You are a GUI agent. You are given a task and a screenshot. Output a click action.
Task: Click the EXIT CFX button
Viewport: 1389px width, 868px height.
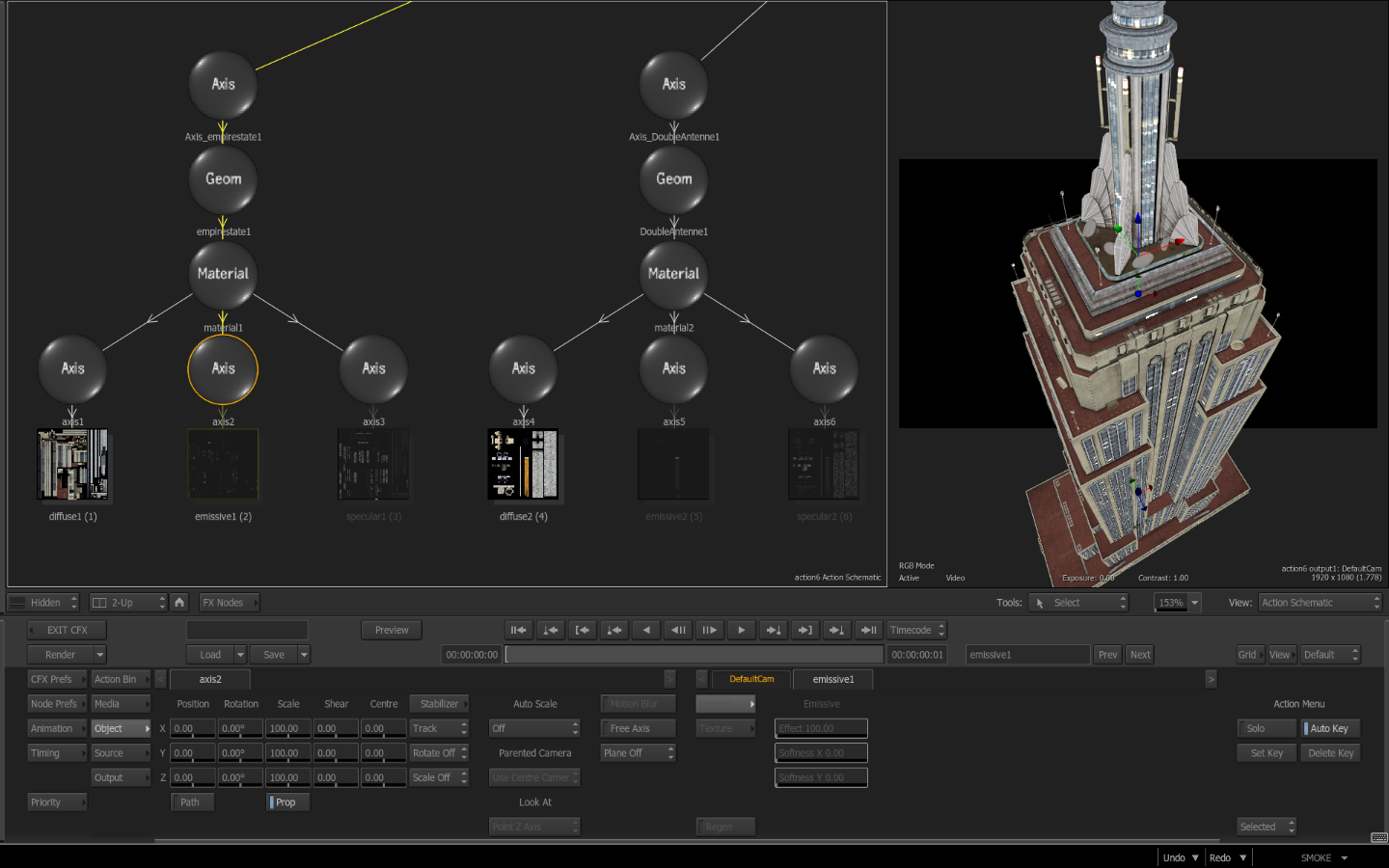click(67, 631)
